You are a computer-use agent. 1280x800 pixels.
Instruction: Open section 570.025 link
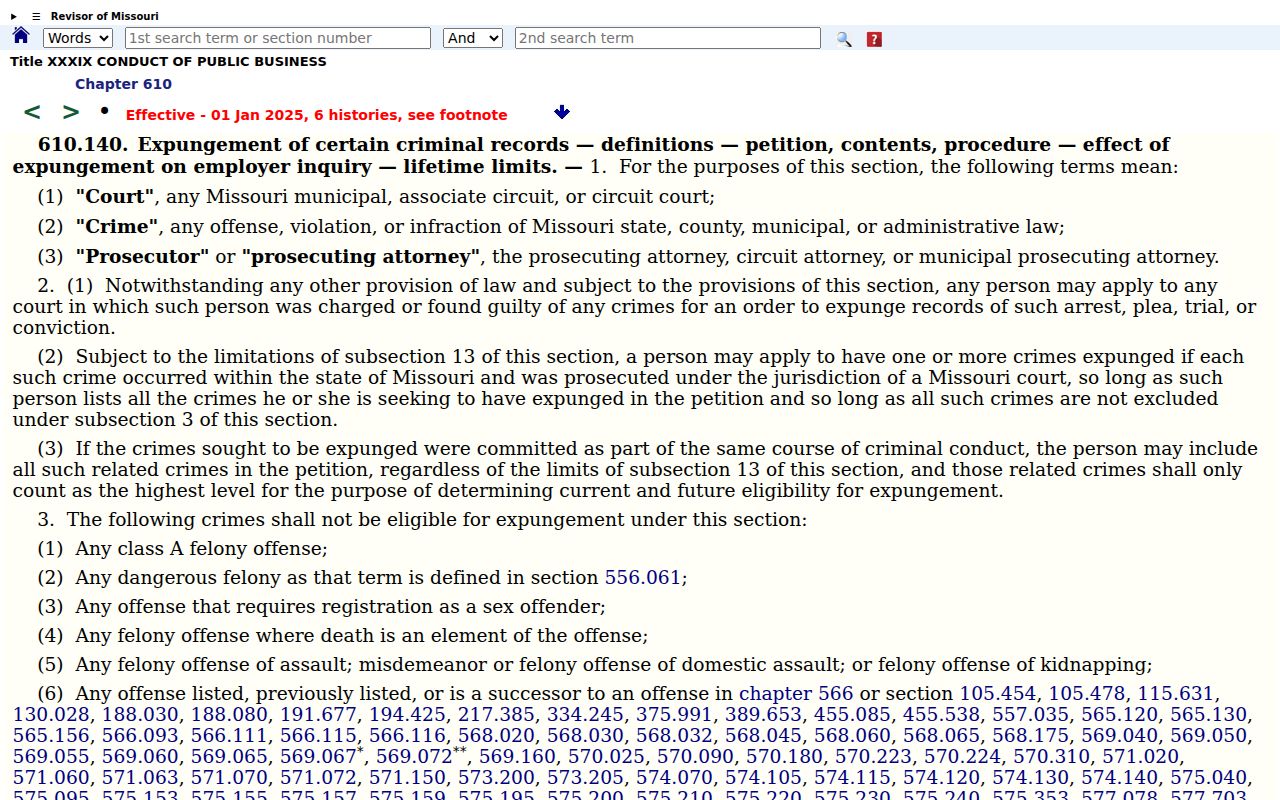click(x=606, y=757)
